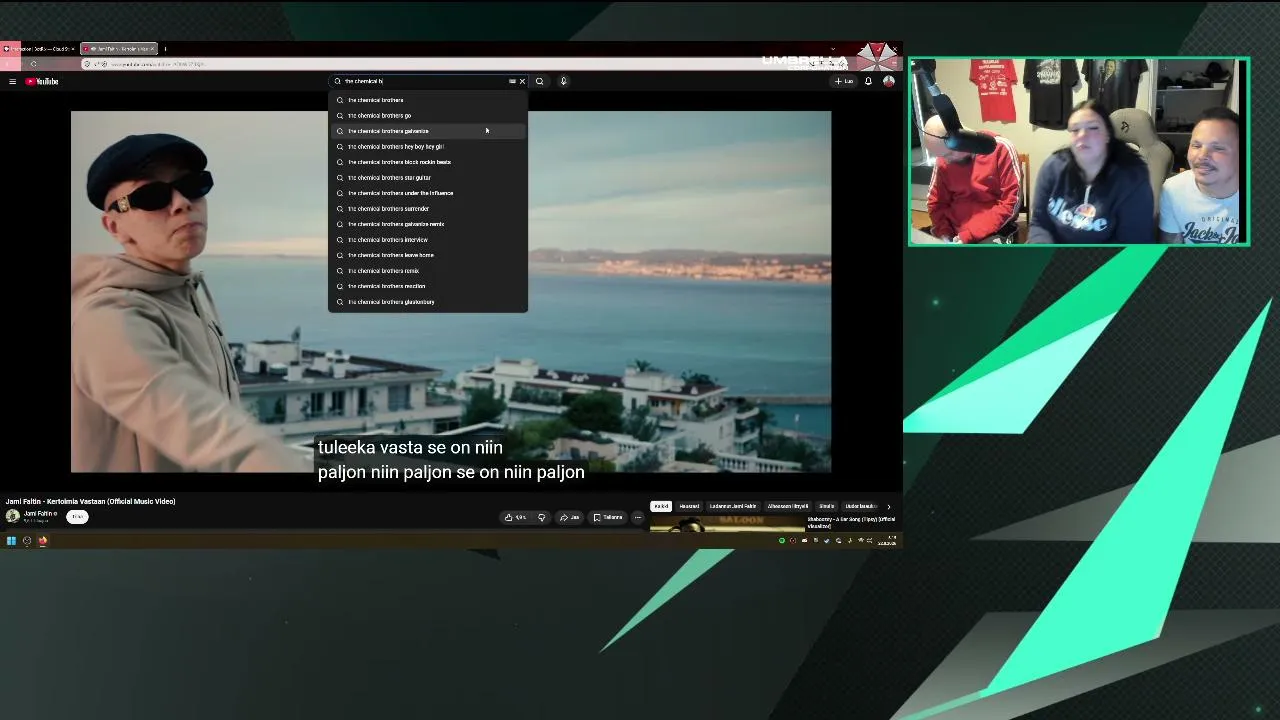Open the YouTube hamburger guide menu
Viewport: 1280px width, 720px height.
(x=12, y=81)
